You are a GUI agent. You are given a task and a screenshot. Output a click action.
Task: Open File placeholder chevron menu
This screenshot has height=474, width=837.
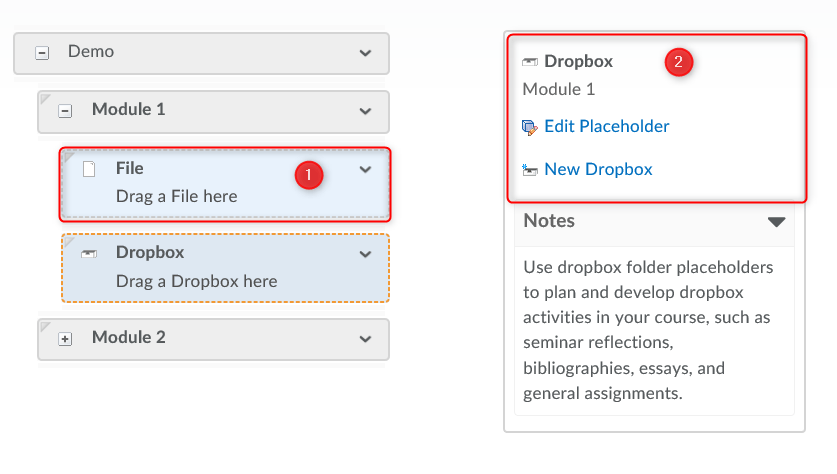pyautogui.click(x=365, y=170)
